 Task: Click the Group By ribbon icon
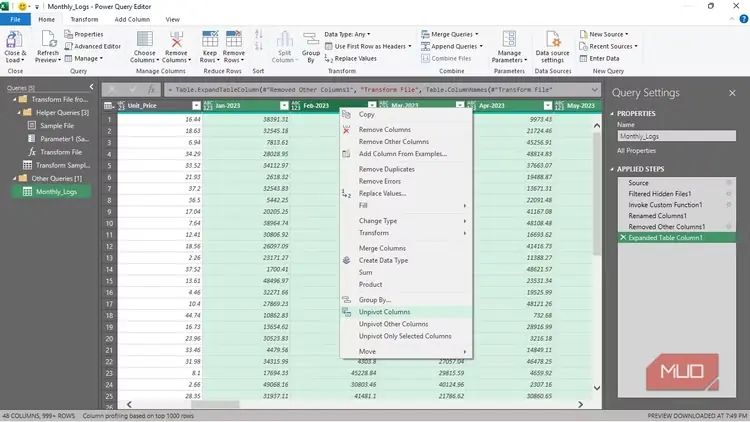311,40
